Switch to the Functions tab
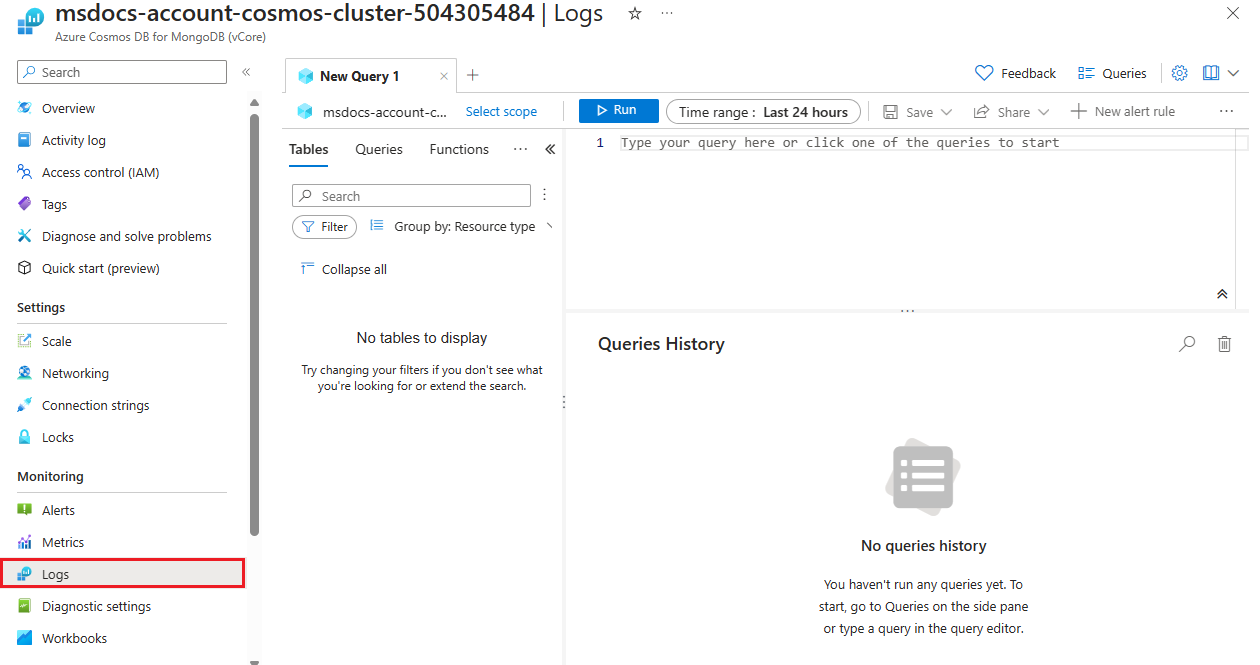This screenshot has width=1260, height=665. (x=458, y=149)
